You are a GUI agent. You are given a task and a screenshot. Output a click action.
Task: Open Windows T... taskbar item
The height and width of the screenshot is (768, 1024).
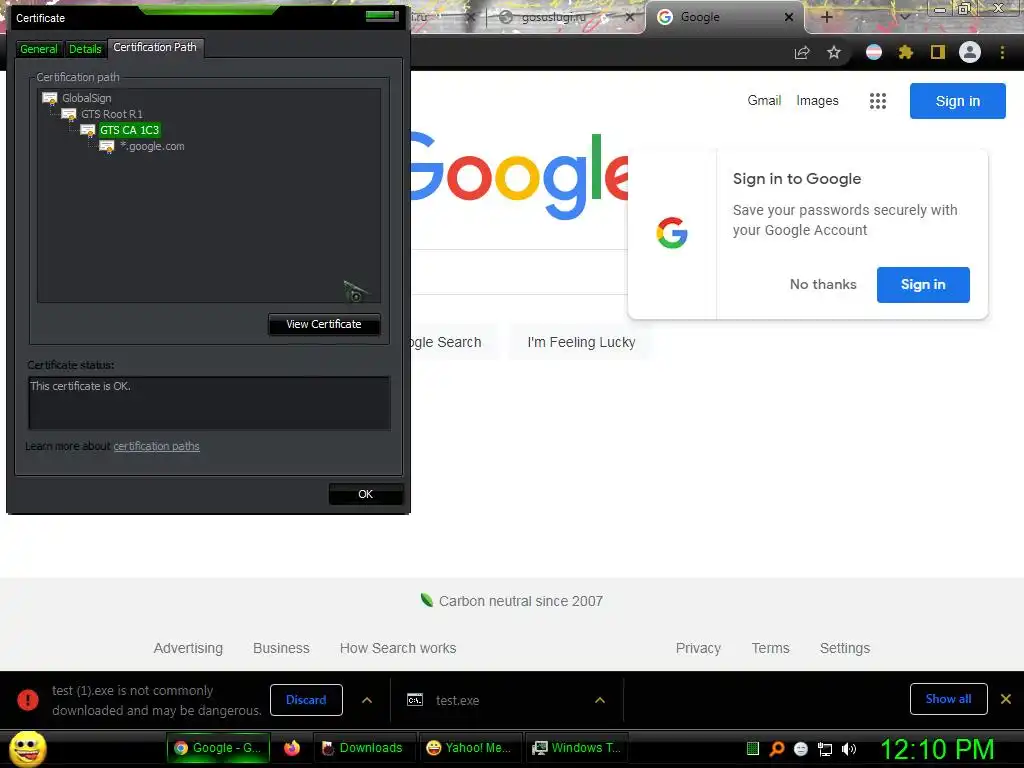(577, 748)
